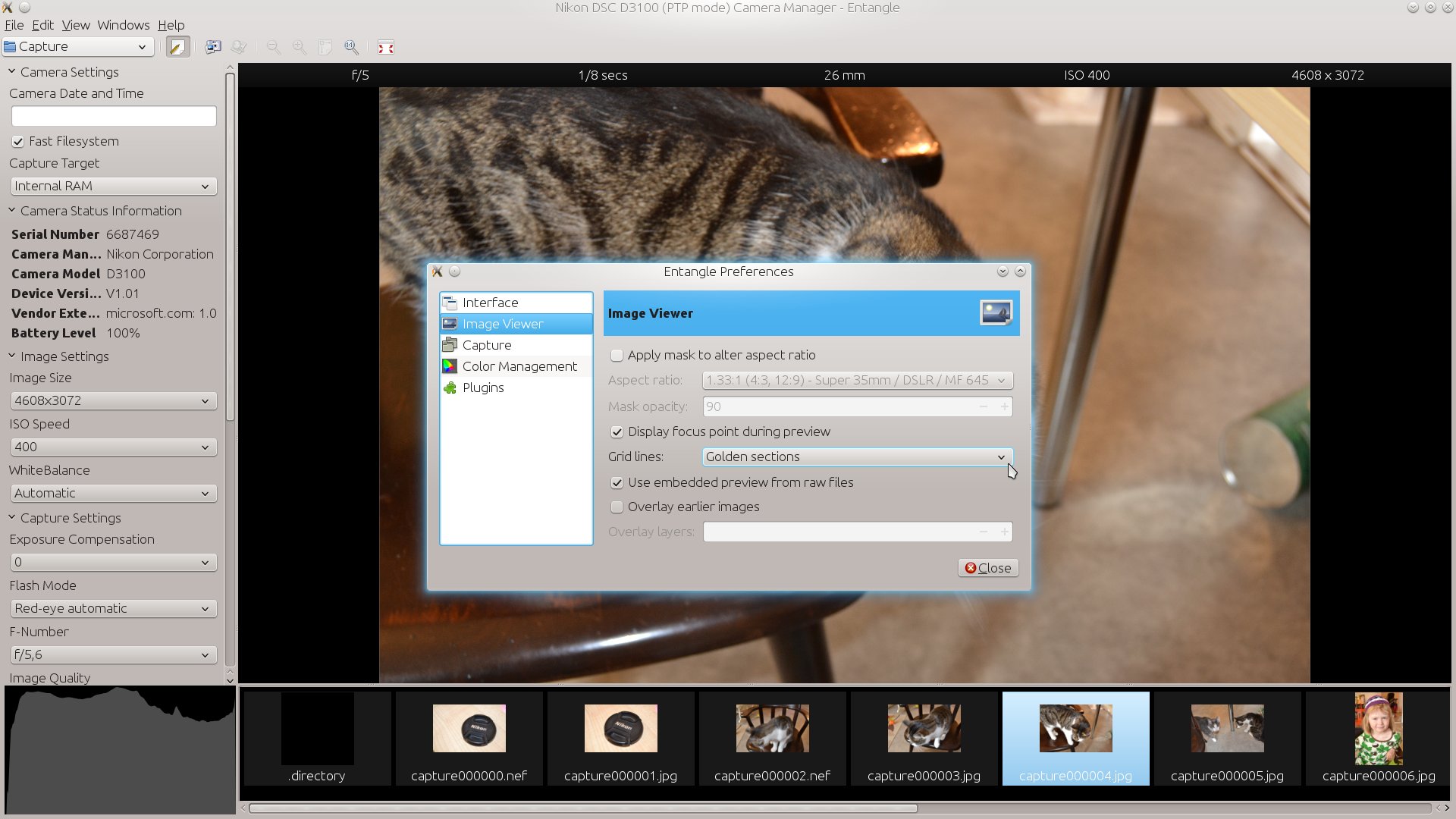Click the fullscreen red arrows icon
The width and height of the screenshot is (1456, 819).
pos(386,47)
